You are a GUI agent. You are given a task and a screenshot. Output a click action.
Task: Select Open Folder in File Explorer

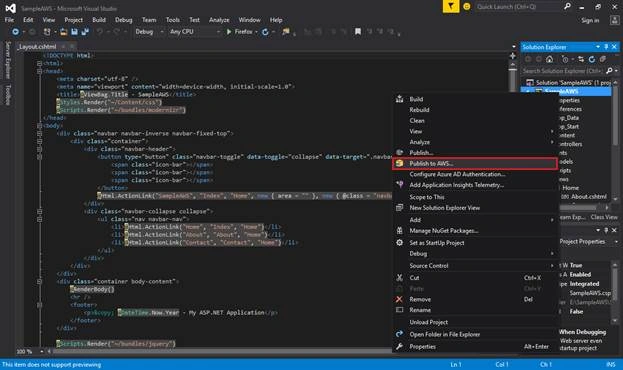[476, 334]
